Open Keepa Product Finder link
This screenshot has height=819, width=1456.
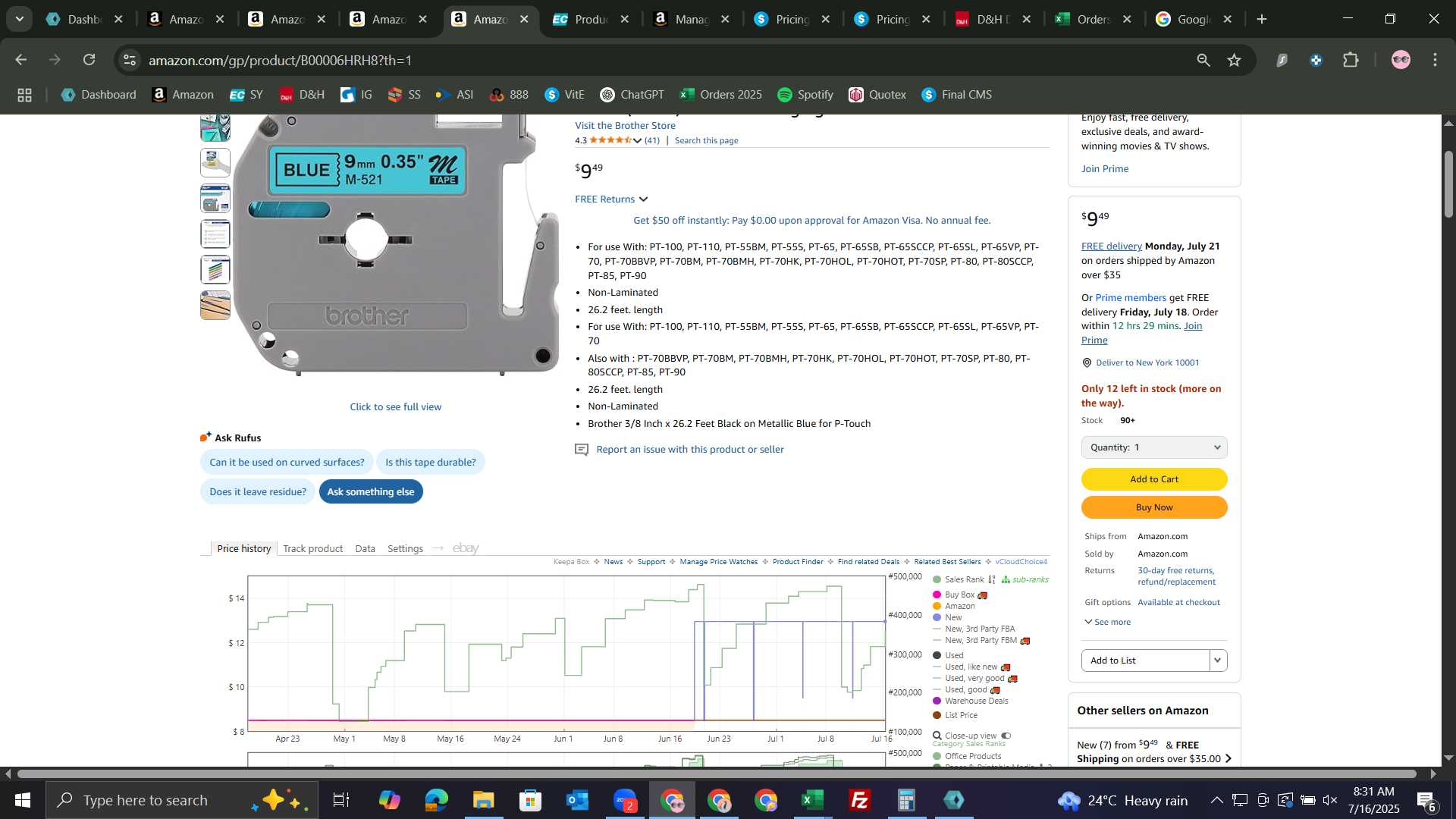(x=797, y=562)
